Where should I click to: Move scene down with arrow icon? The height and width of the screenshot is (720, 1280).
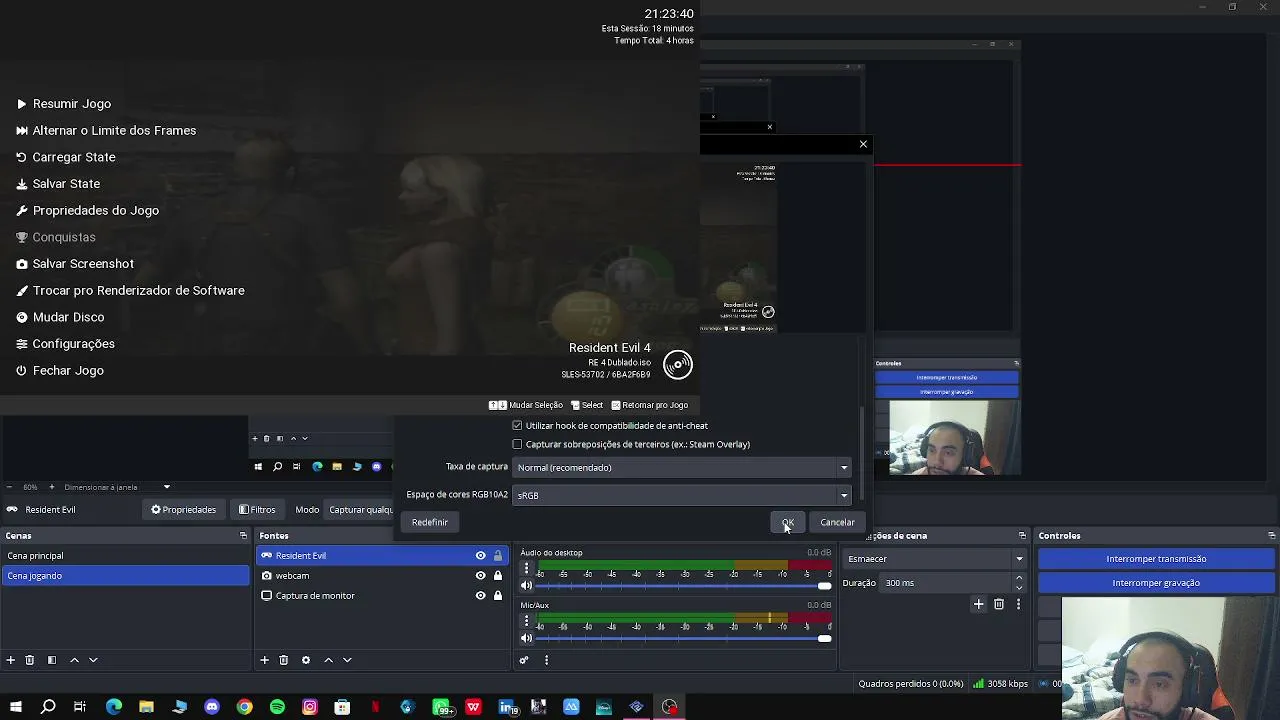(93, 660)
